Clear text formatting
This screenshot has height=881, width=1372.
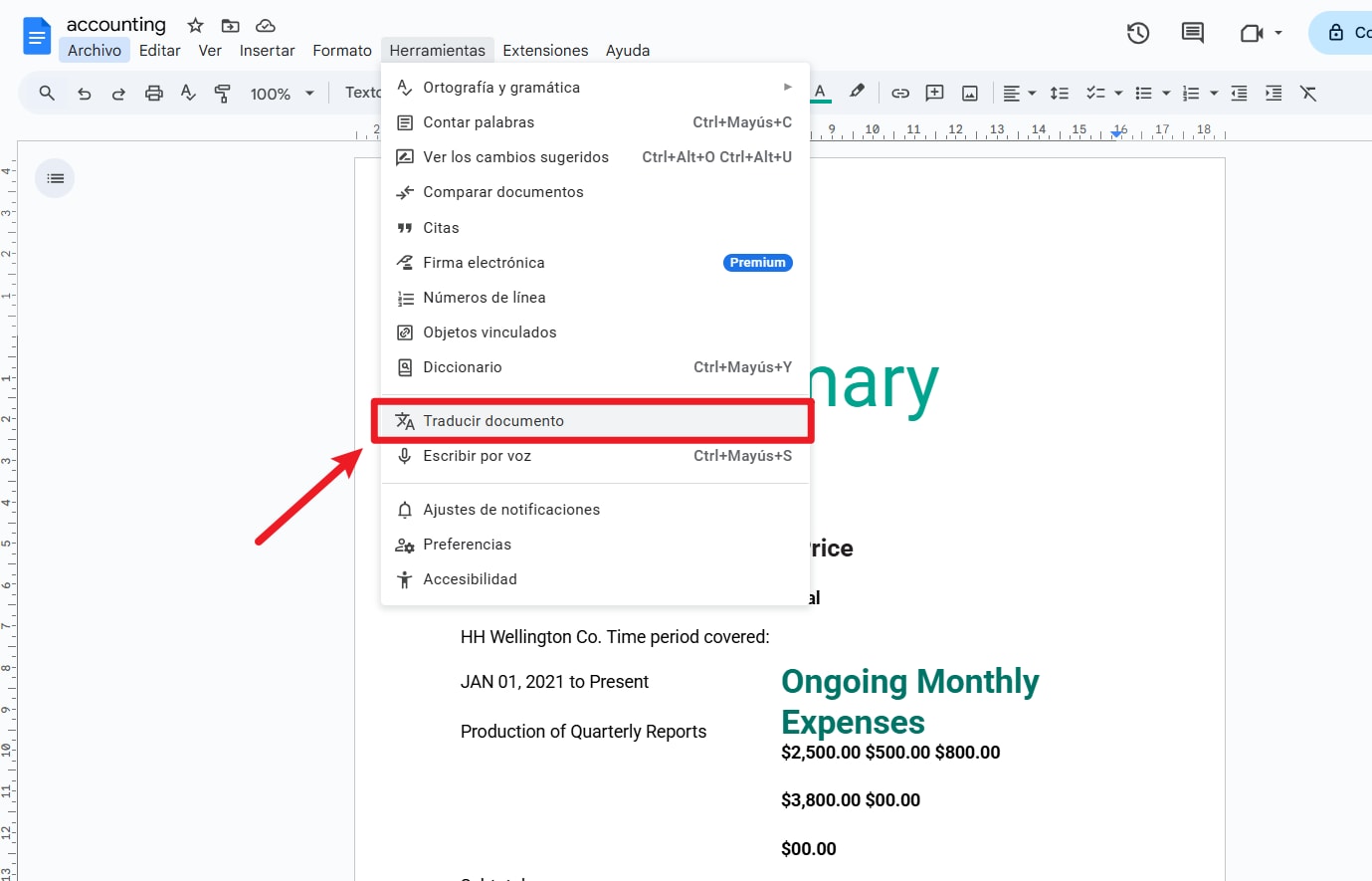click(x=1308, y=93)
